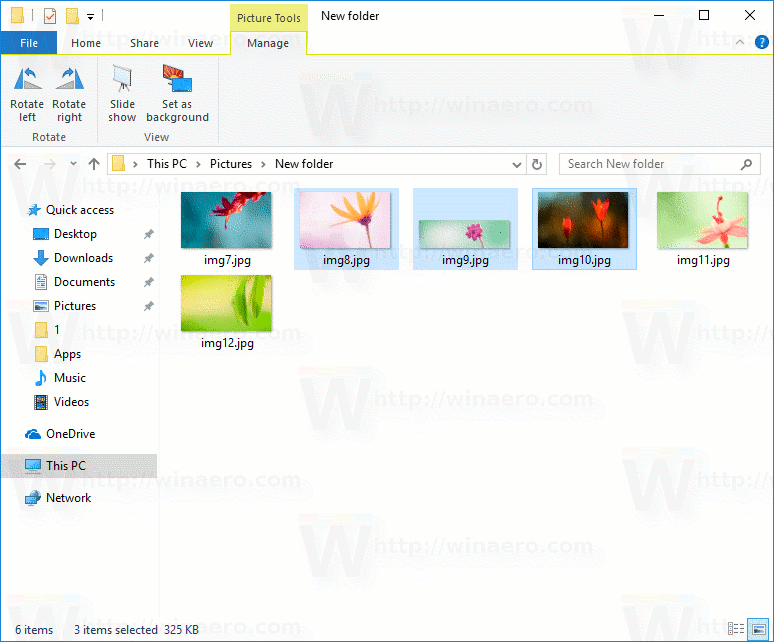
Task: Click New folder quick access toolbar icon
Action: pos(72,16)
